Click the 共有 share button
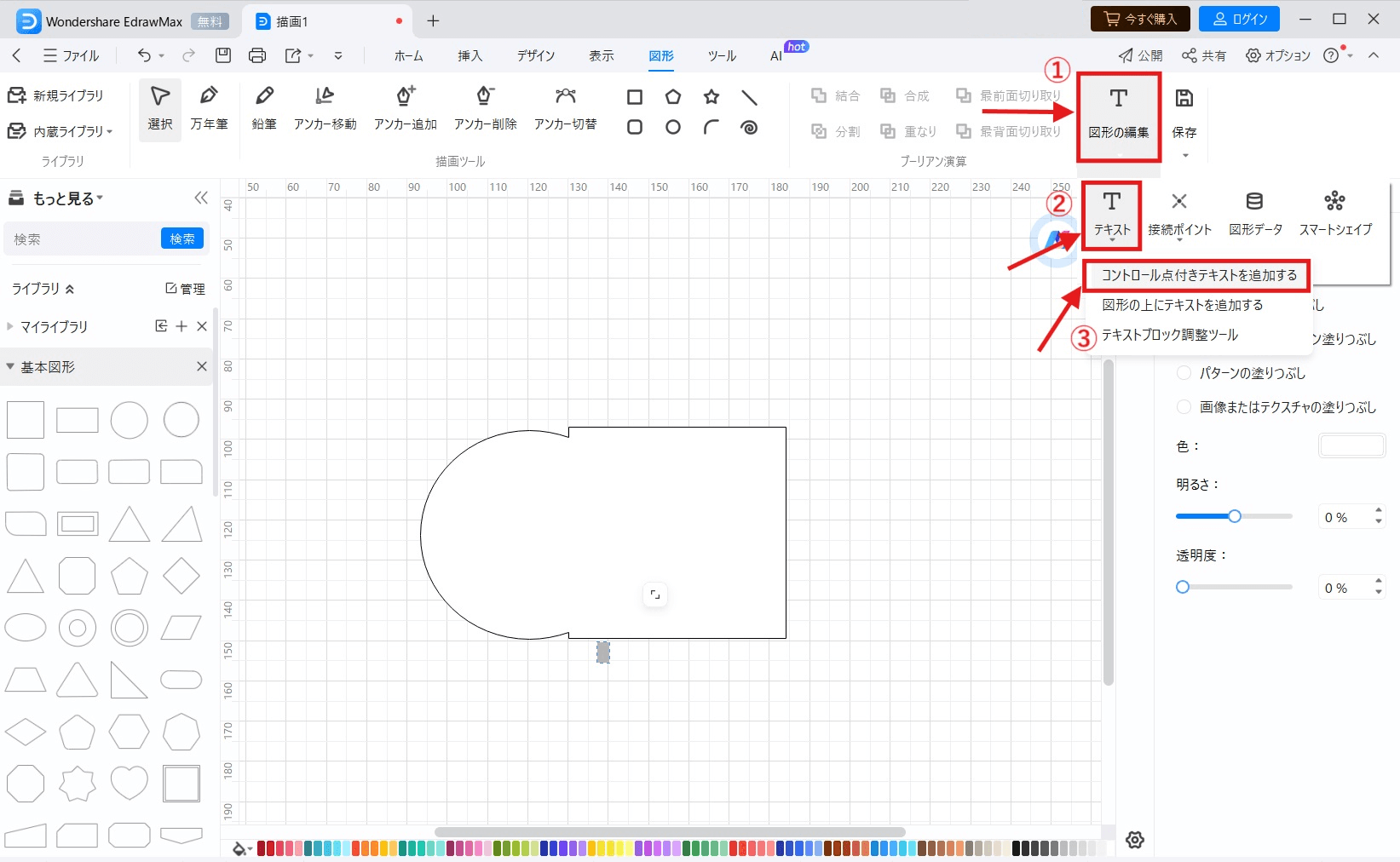This screenshot has height=862, width=1400. point(1204,55)
